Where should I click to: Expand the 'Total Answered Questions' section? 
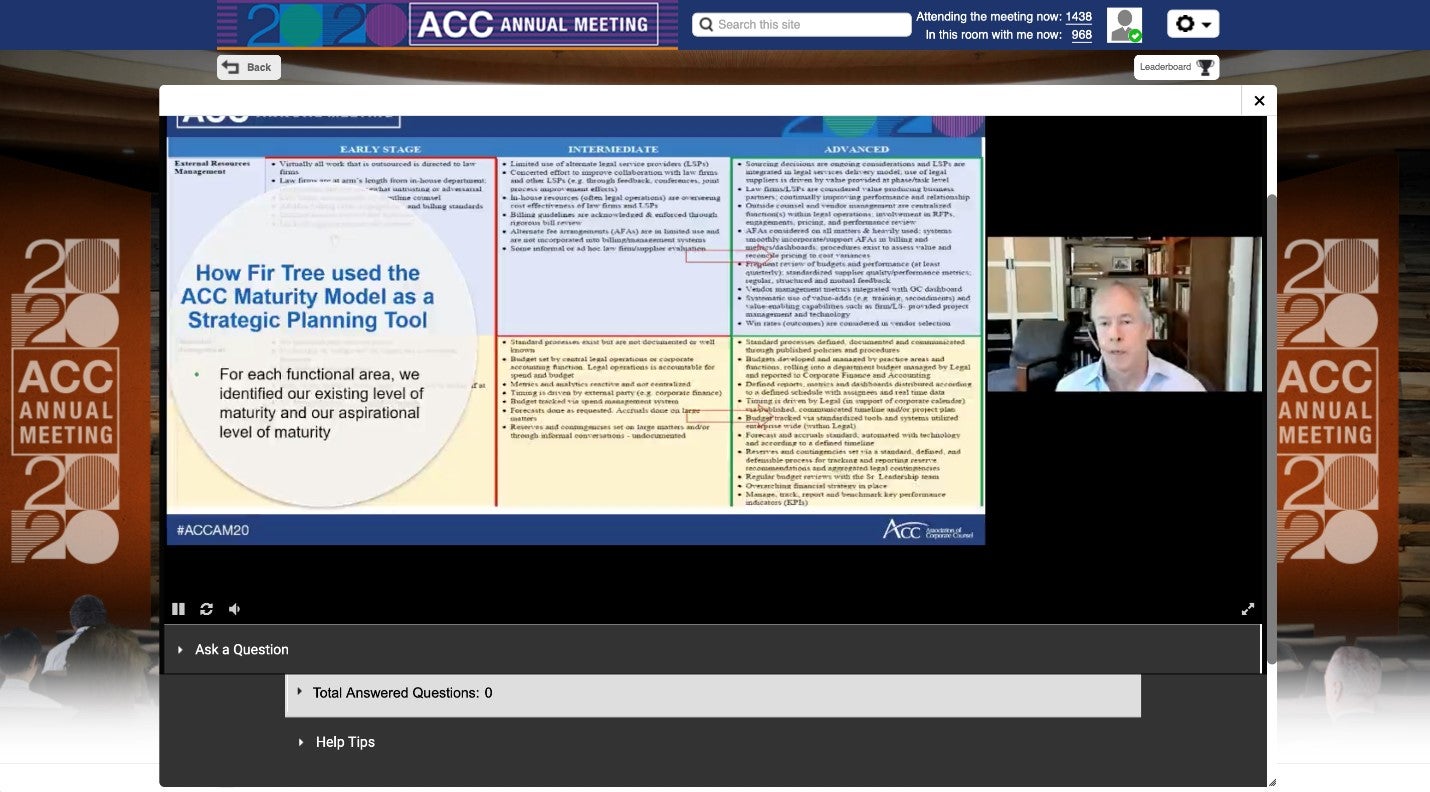click(x=401, y=692)
